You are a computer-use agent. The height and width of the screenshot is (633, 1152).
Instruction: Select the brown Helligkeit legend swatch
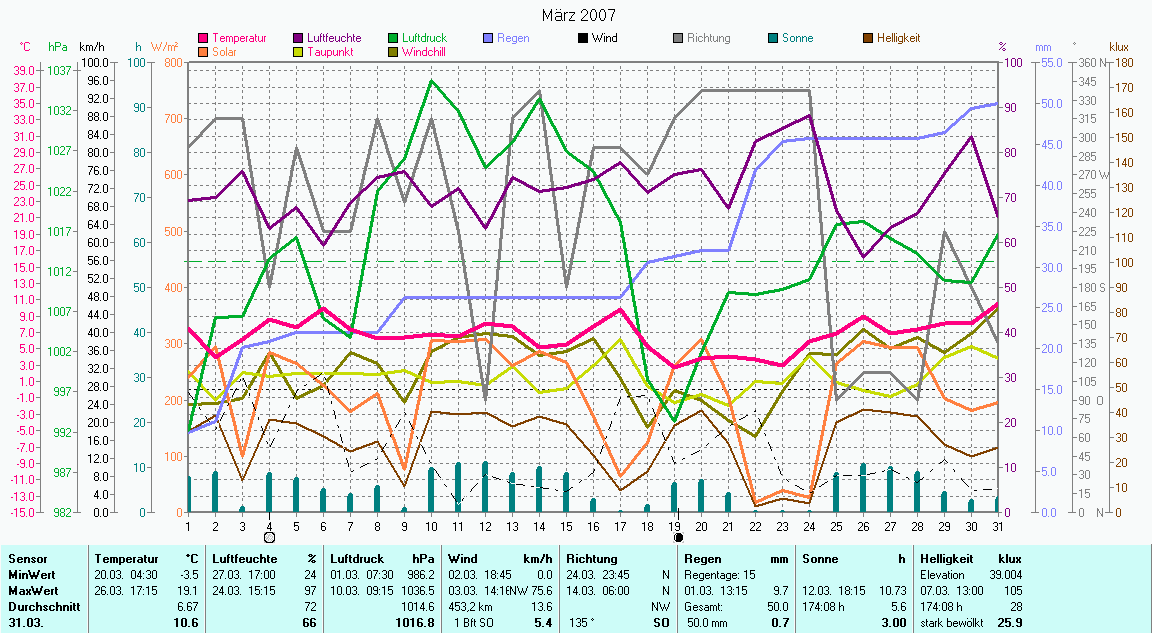pos(866,38)
